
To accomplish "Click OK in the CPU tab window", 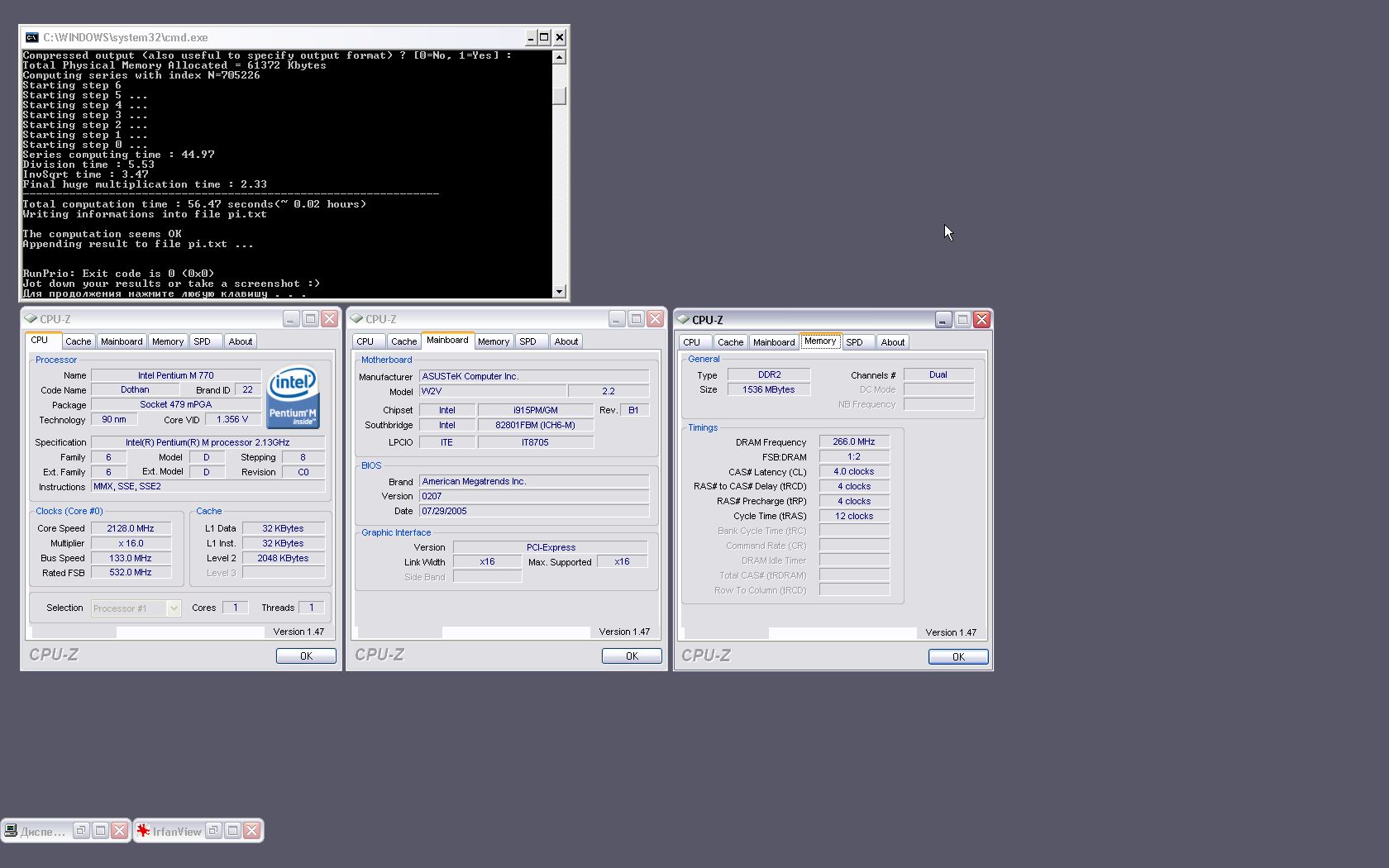I will coord(306,656).
